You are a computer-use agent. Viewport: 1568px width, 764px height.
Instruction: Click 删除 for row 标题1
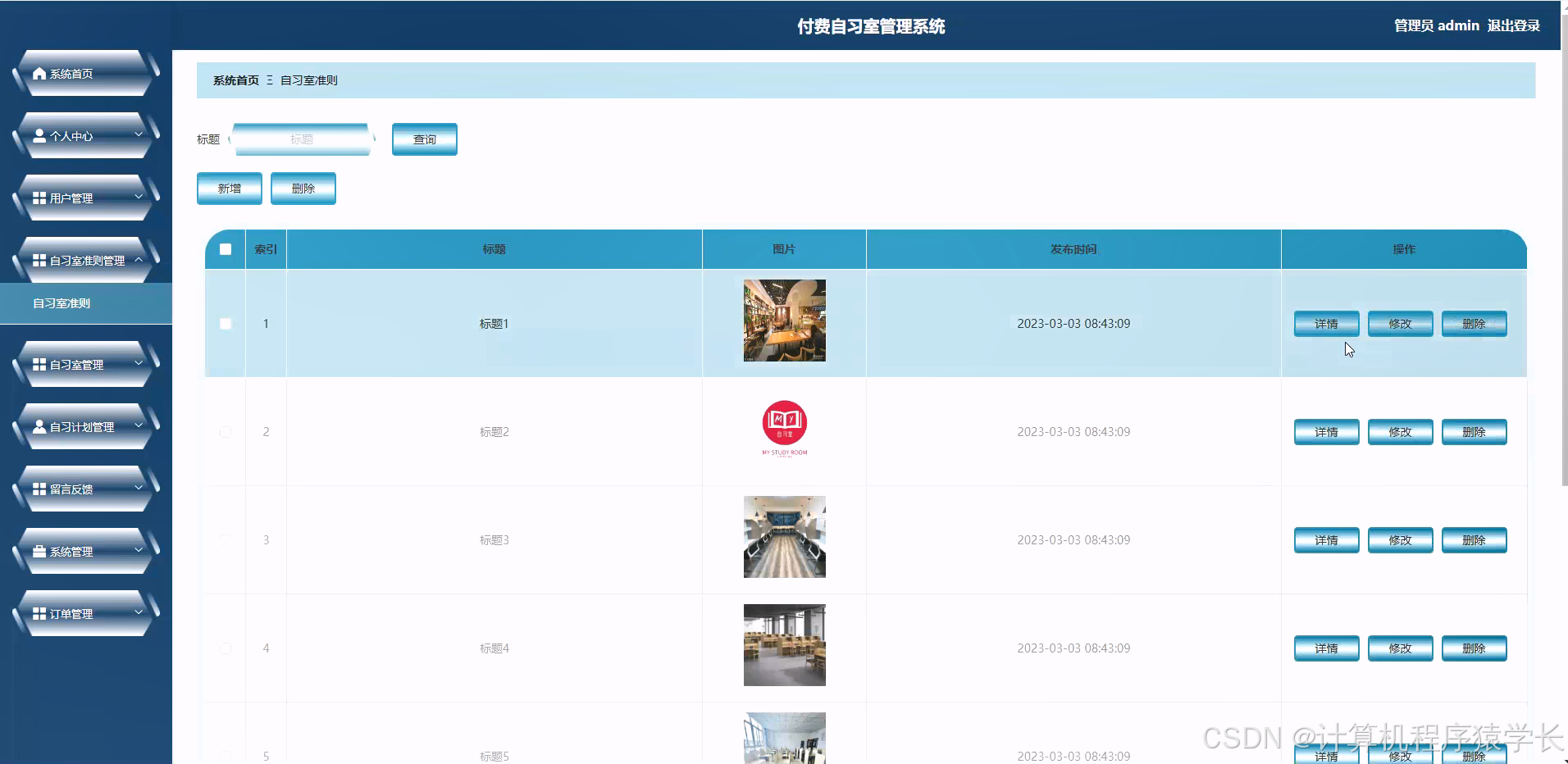click(1475, 324)
